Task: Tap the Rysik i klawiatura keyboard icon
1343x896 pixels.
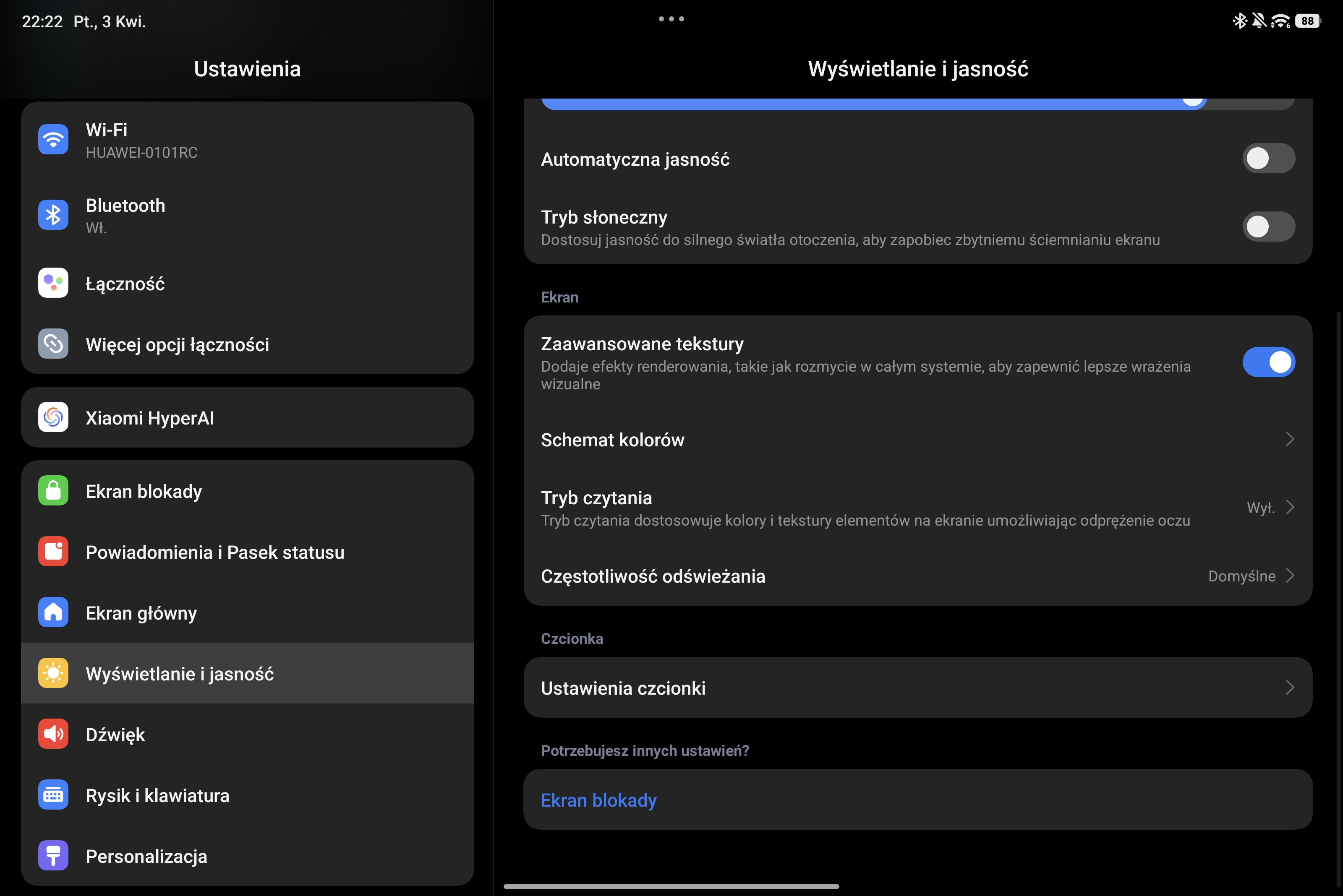Action: tap(53, 795)
